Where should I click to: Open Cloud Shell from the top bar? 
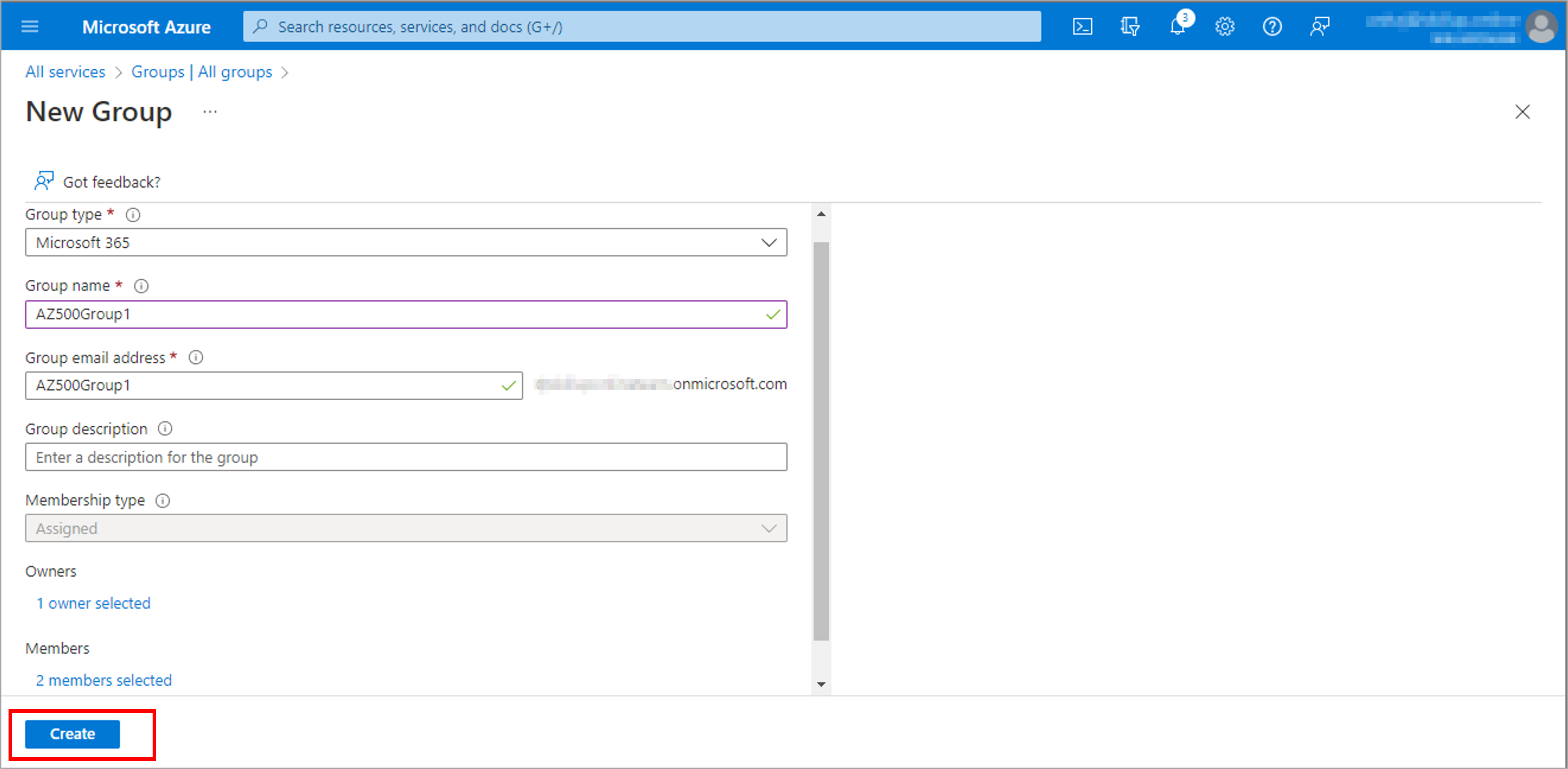pyautogui.click(x=1082, y=27)
